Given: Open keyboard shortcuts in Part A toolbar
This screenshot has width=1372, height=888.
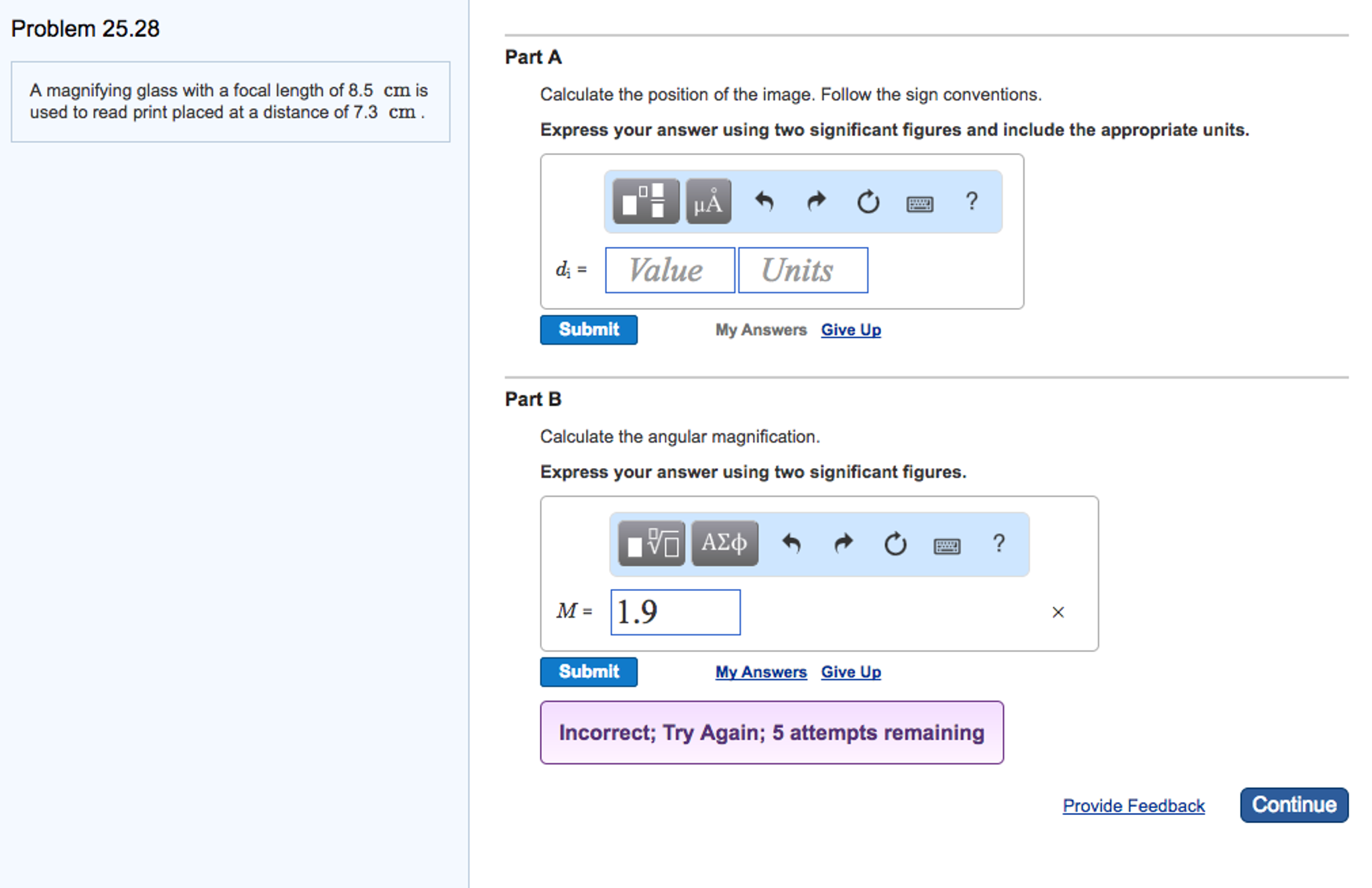Looking at the screenshot, I should click(919, 203).
